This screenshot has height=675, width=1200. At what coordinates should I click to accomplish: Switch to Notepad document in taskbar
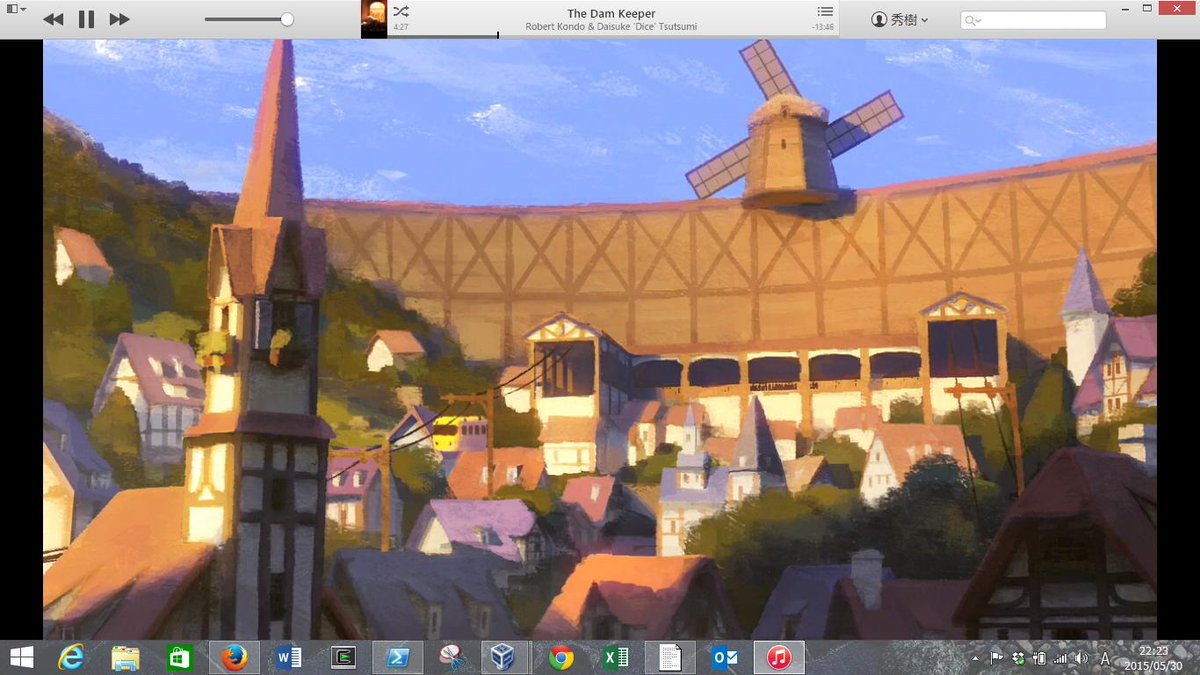669,657
